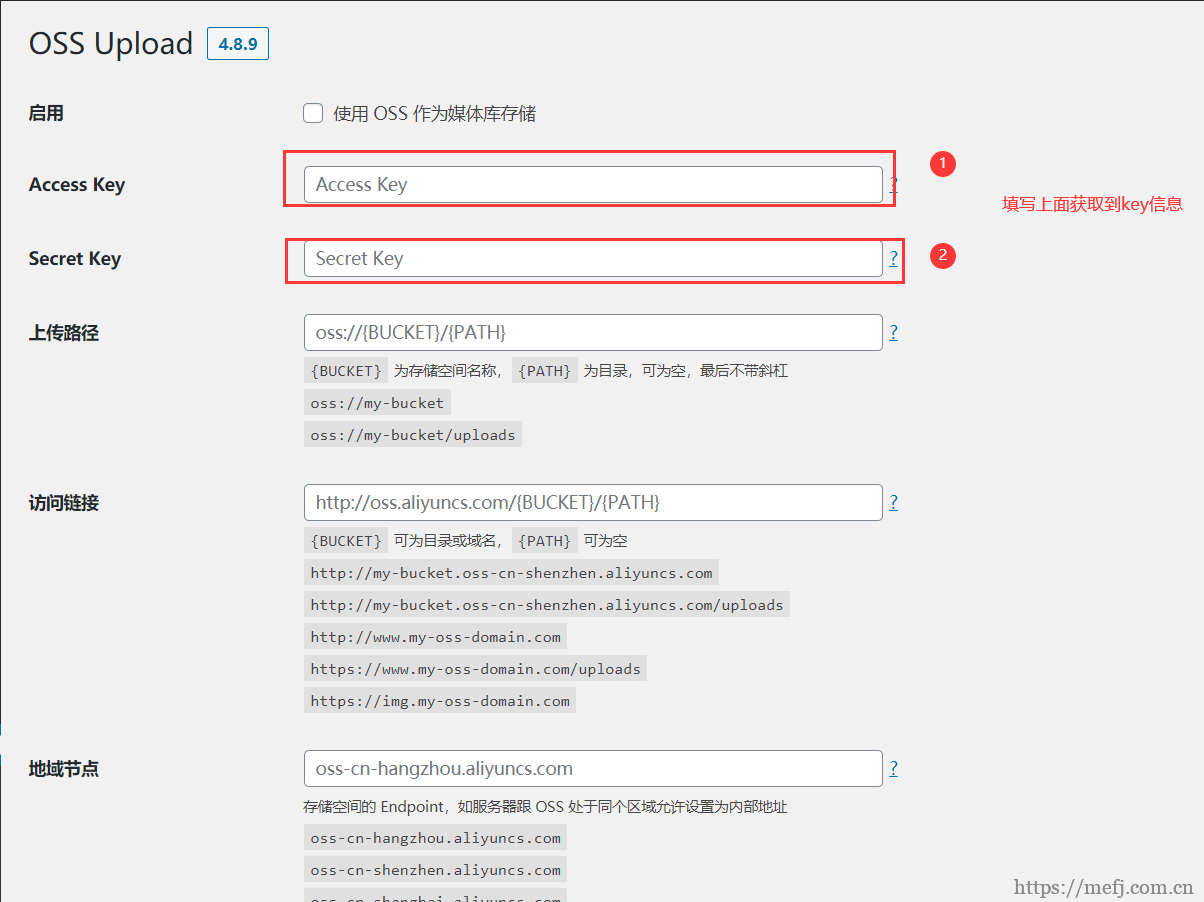The height and width of the screenshot is (902, 1204).
Task: Click the bold Access Key row label
Action: [x=77, y=184]
